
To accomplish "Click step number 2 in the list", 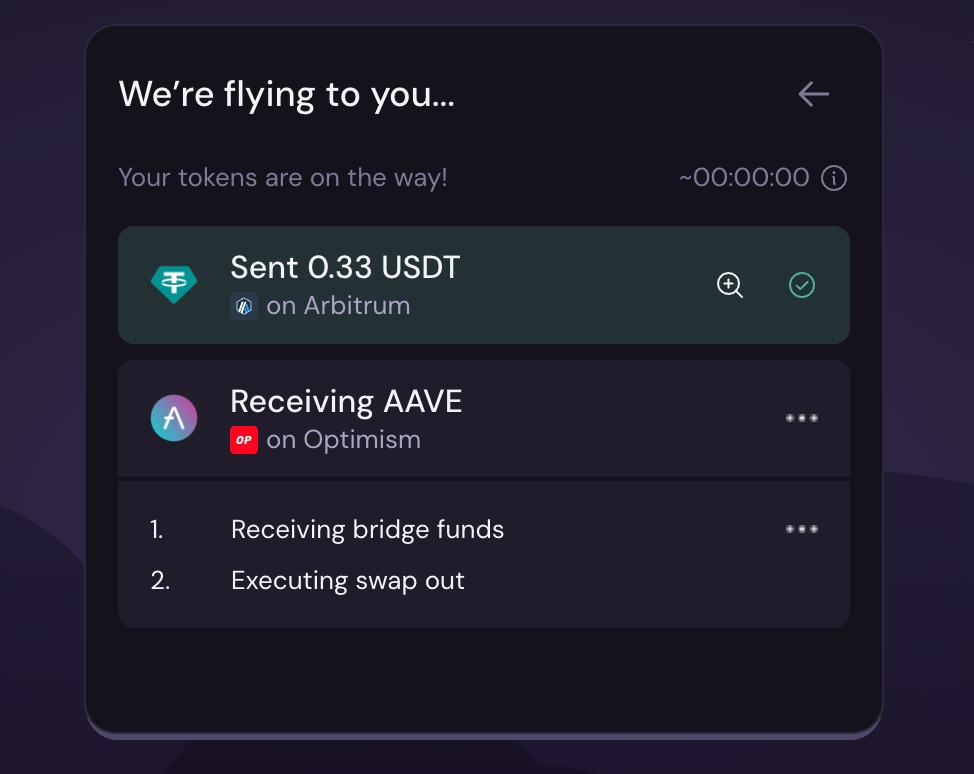I will click(160, 581).
